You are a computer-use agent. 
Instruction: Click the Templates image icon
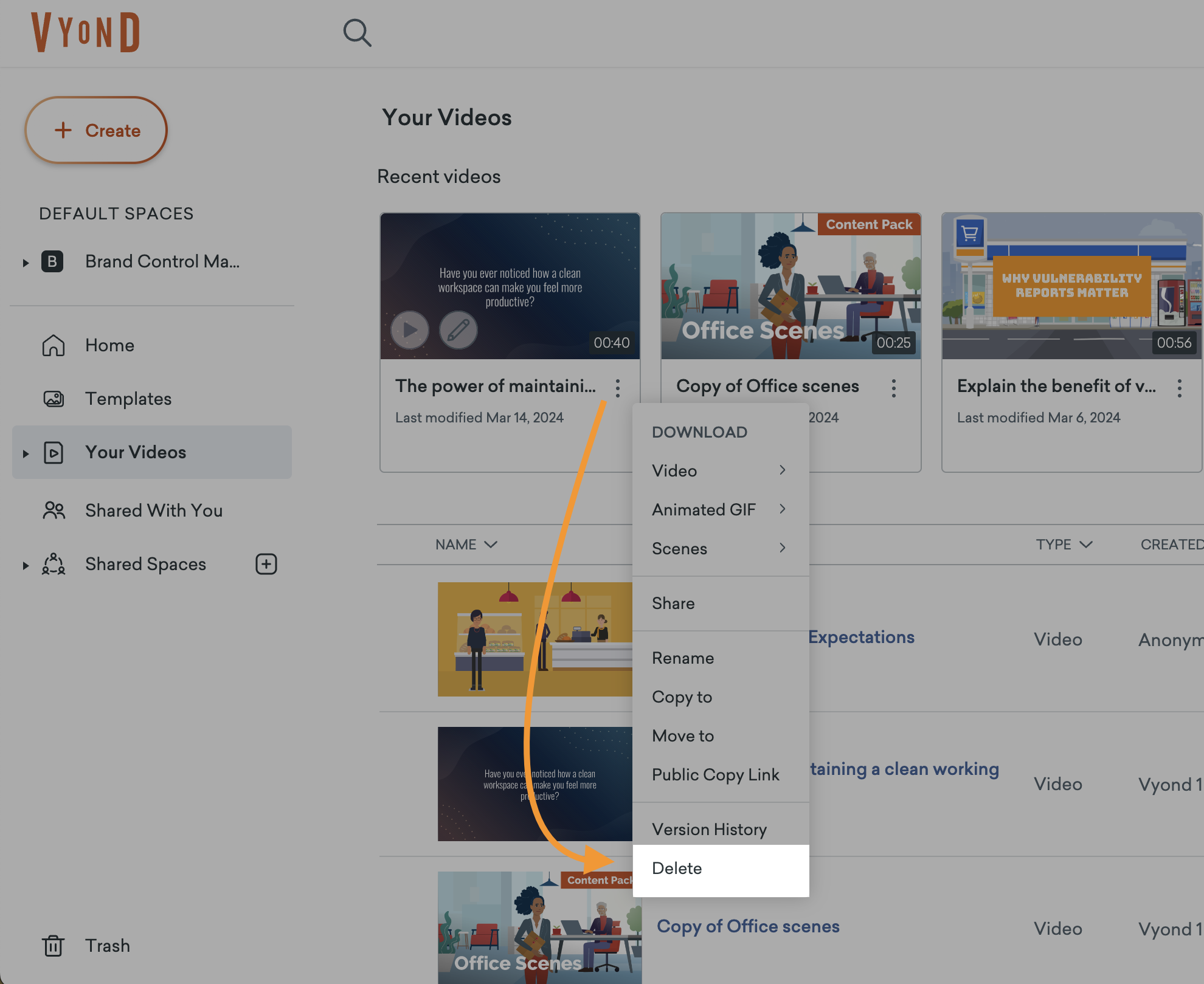click(x=54, y=399)
